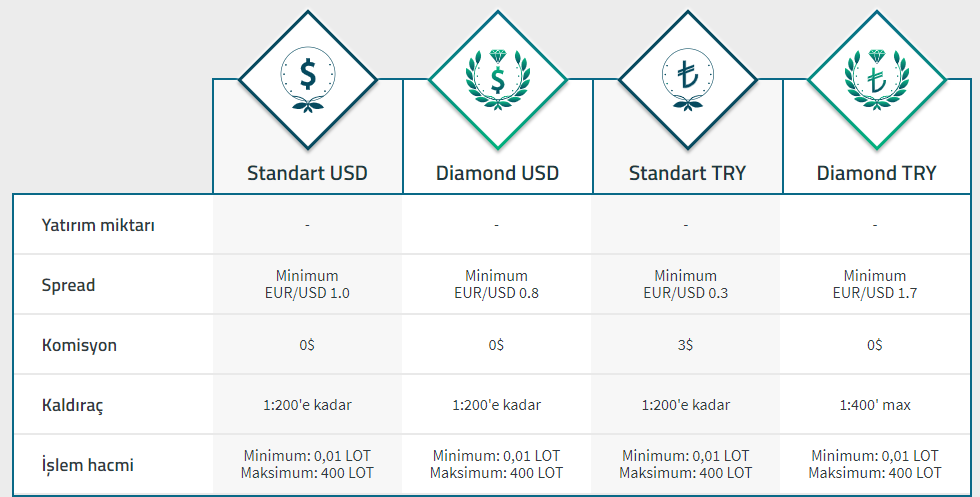Click the İşlem hacmi row label
This screenshot has width=980, height=497.
point(88,464)
